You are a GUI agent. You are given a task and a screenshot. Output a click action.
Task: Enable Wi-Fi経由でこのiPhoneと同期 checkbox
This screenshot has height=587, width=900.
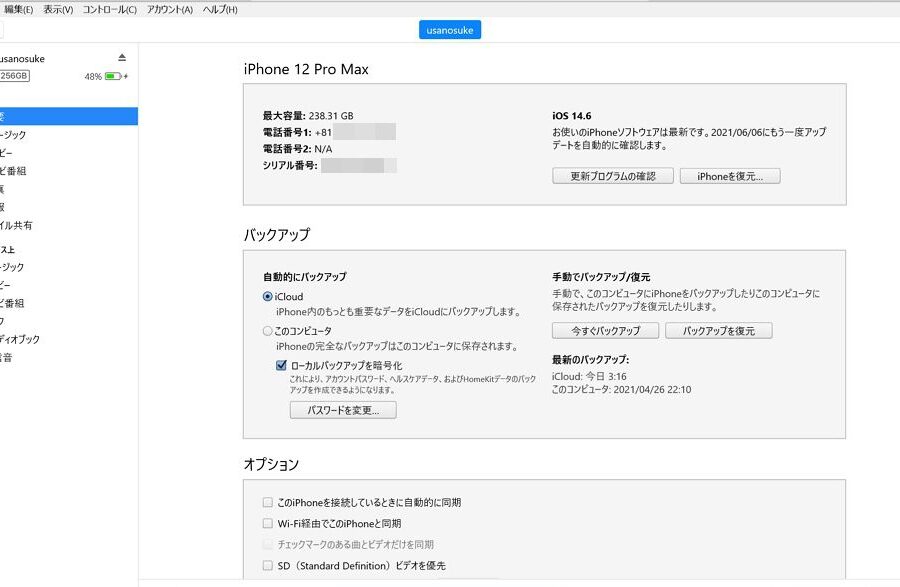[267, 523]
